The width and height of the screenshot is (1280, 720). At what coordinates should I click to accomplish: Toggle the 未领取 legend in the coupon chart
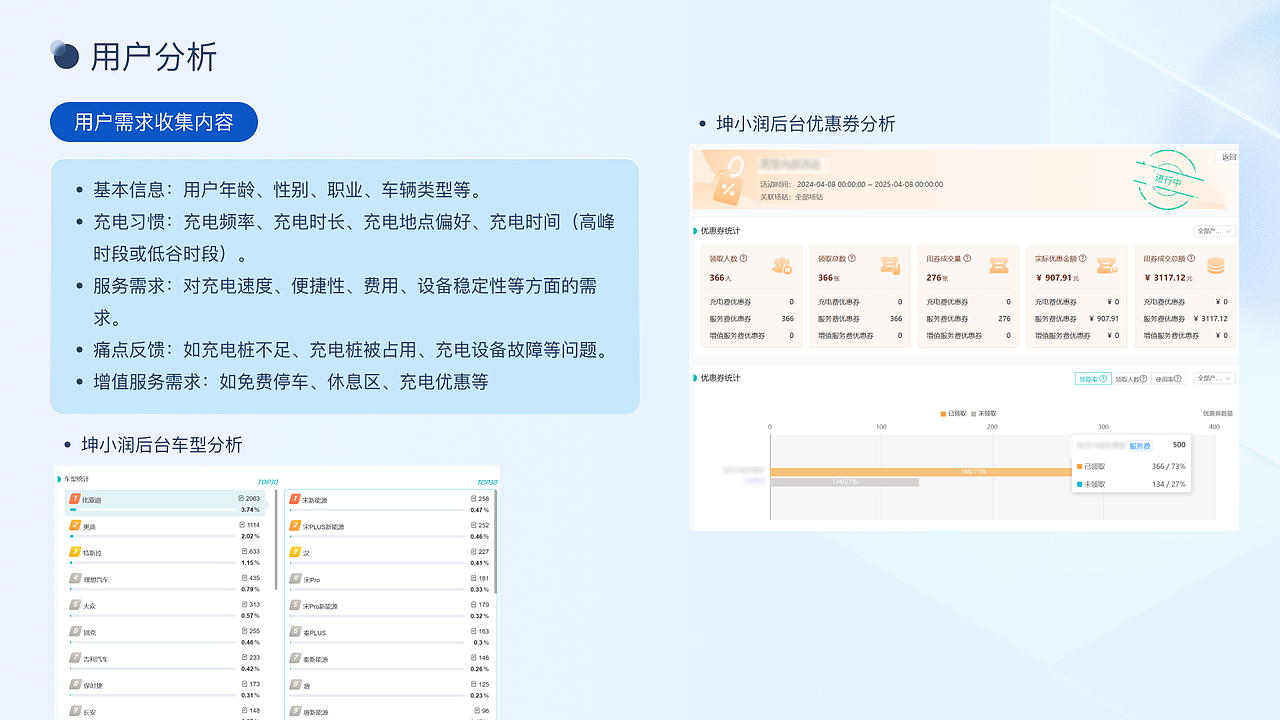click(985, 413)
